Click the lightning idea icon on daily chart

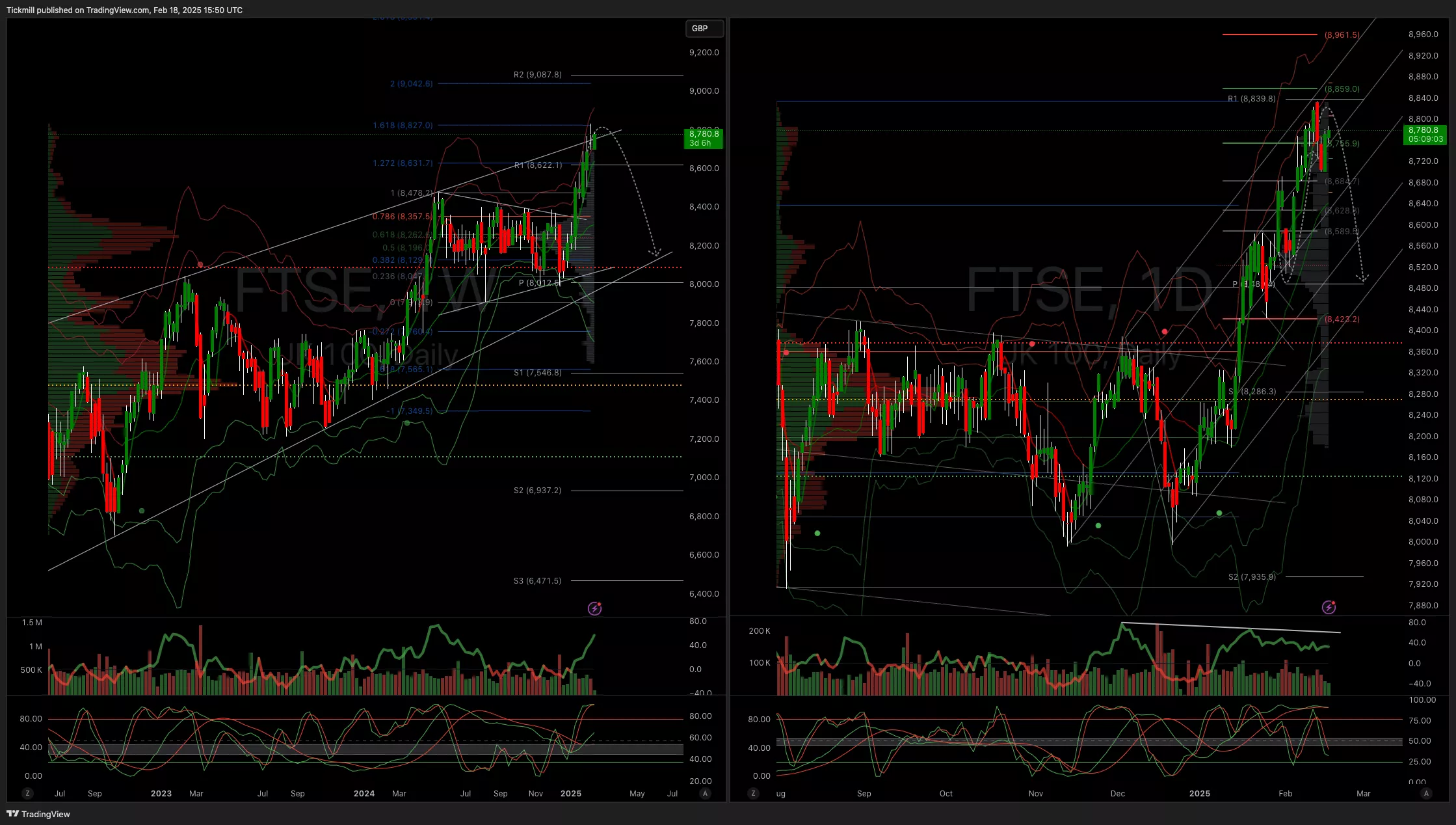click(x=1329, y=607)
